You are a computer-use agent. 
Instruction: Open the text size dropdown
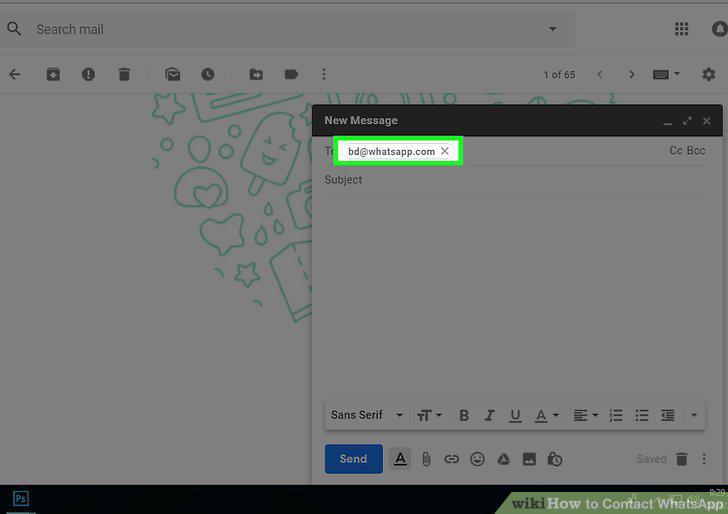(x=429, y=415)
